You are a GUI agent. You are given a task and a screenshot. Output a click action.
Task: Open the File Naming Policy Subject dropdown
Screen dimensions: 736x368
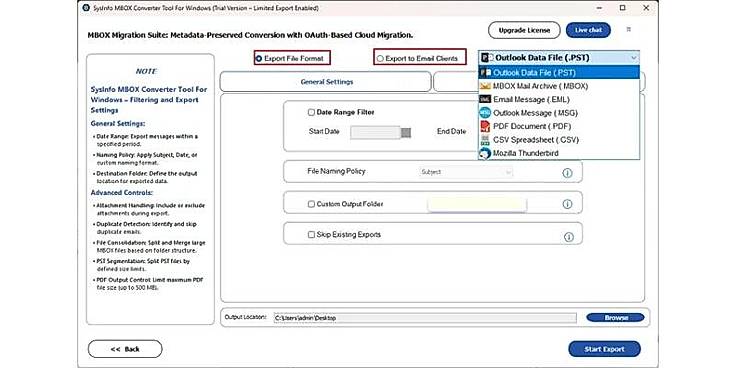[x=465, y=172]
